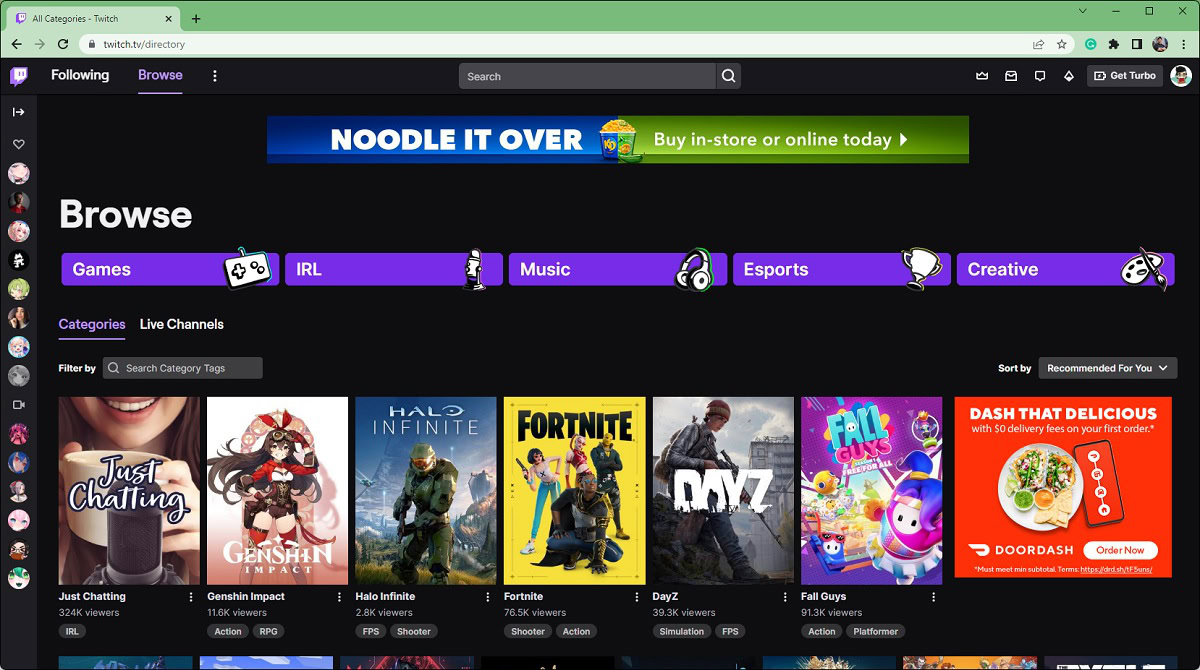Viewport: 1200px width, 670px height.
Task: Click the Simulation tag under DayZ
Action: pyautogui.click(x=682, y=631)
